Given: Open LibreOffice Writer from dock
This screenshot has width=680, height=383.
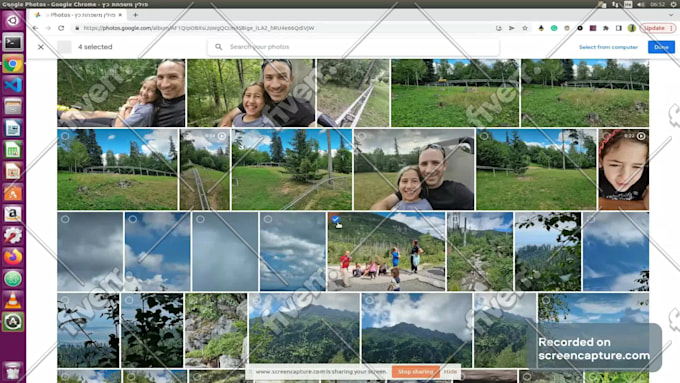Looking at the screenshot, I should point(13,128).
